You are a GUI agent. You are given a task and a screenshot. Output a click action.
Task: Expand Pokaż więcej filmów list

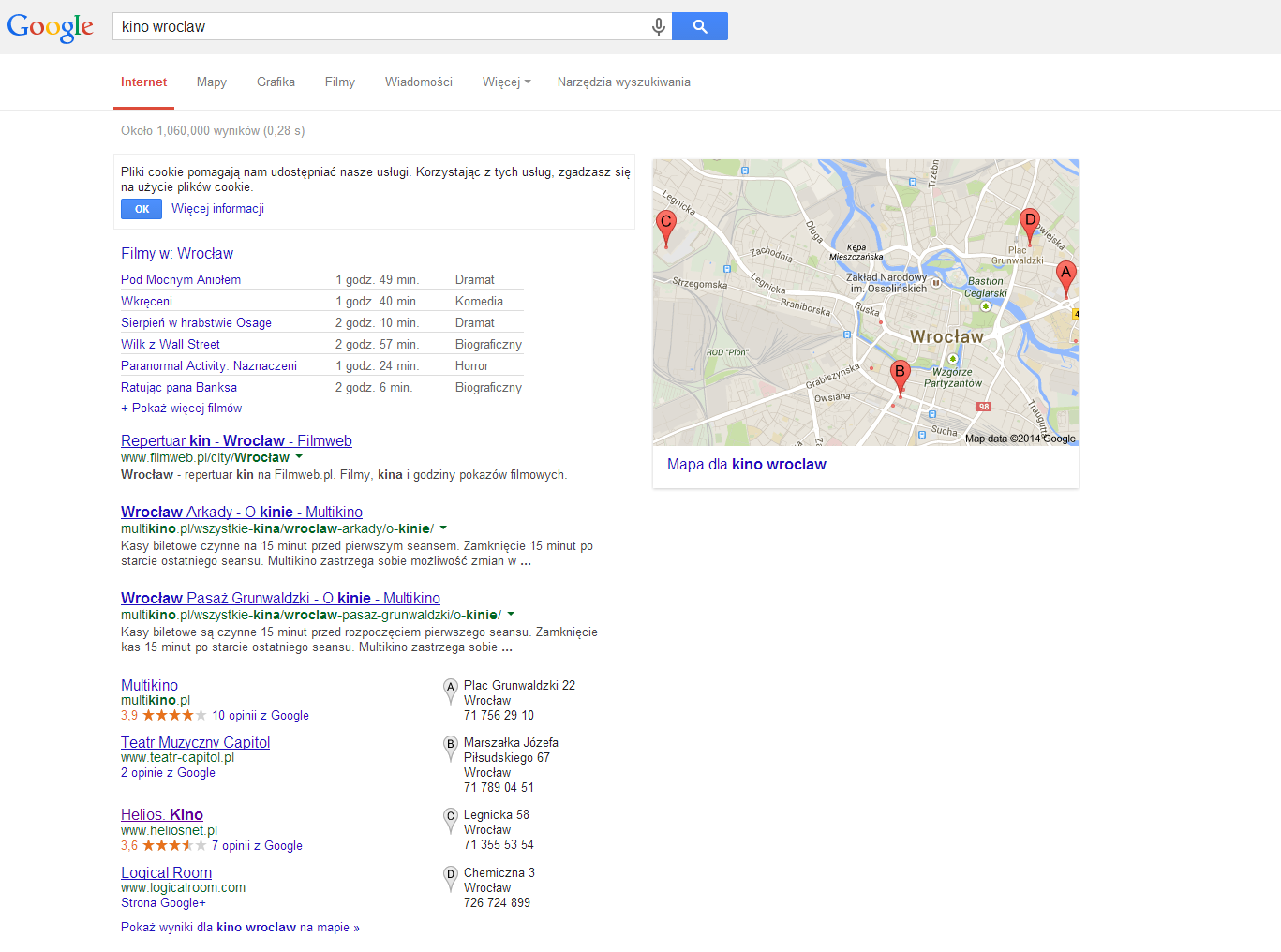pos(181,409)
